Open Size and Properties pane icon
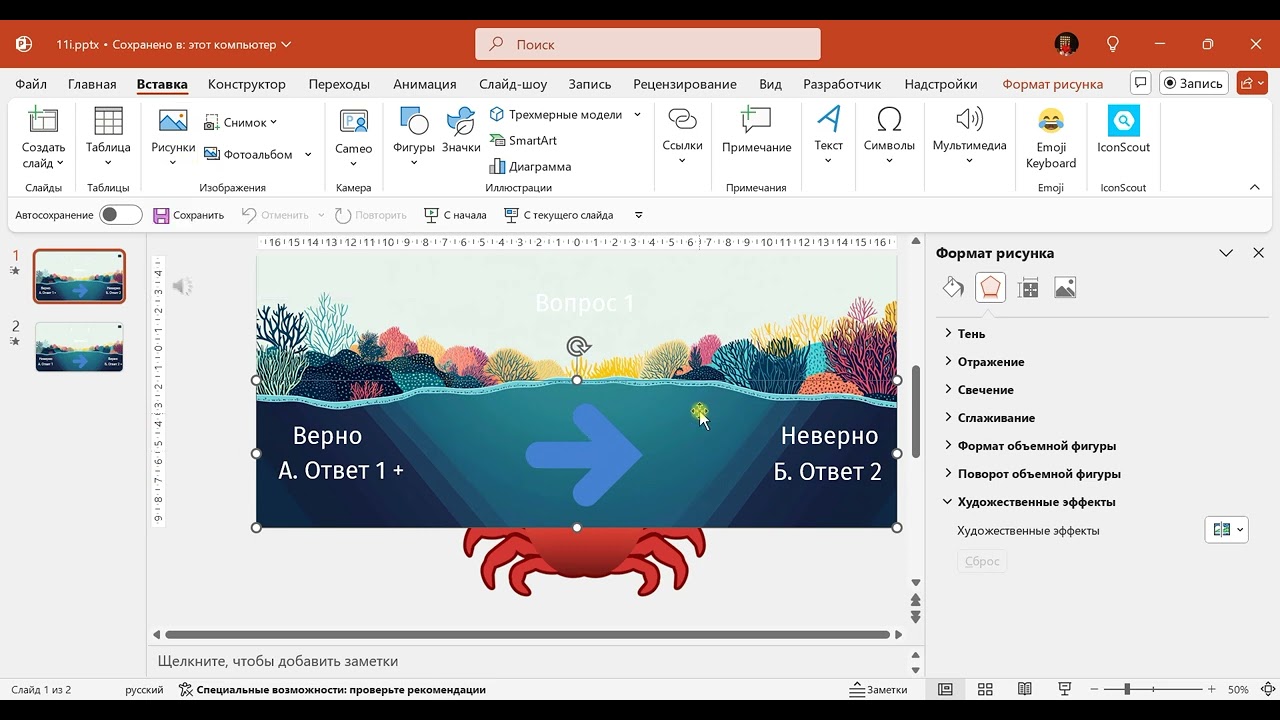The width and height of the screenshot is (1280, 720). [1028, 288]
